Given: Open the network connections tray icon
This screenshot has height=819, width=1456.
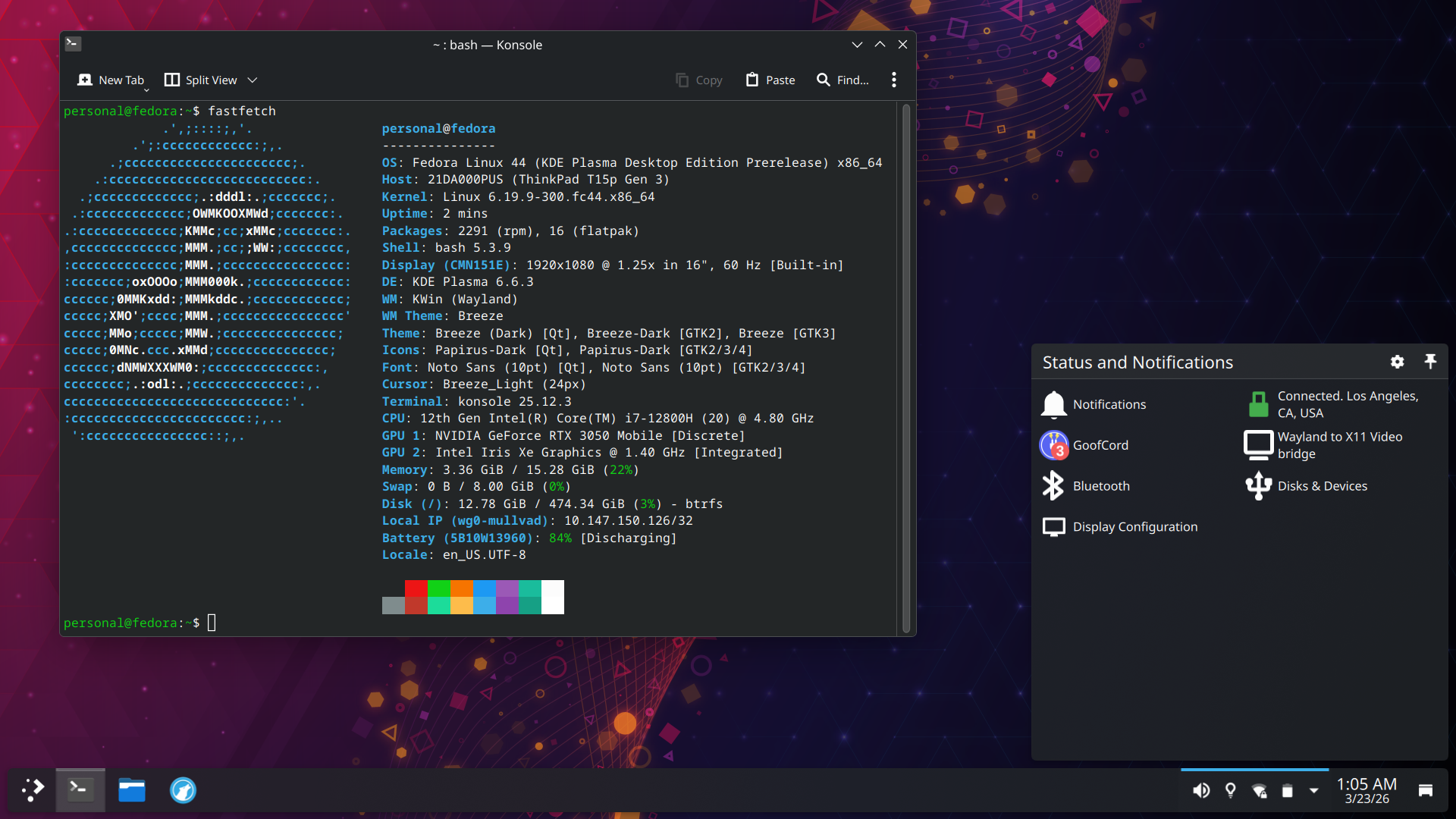Looking at the screenshot, I should point(1259,791).
